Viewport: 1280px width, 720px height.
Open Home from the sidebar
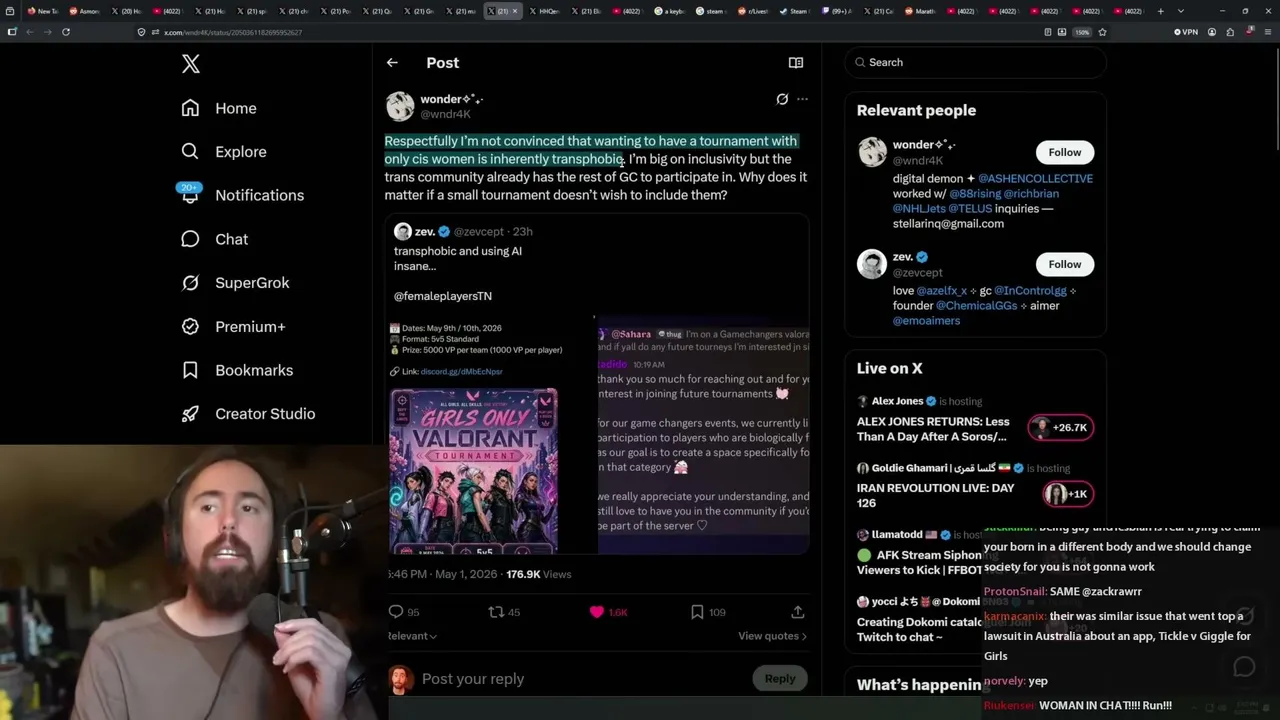(219, 108)
